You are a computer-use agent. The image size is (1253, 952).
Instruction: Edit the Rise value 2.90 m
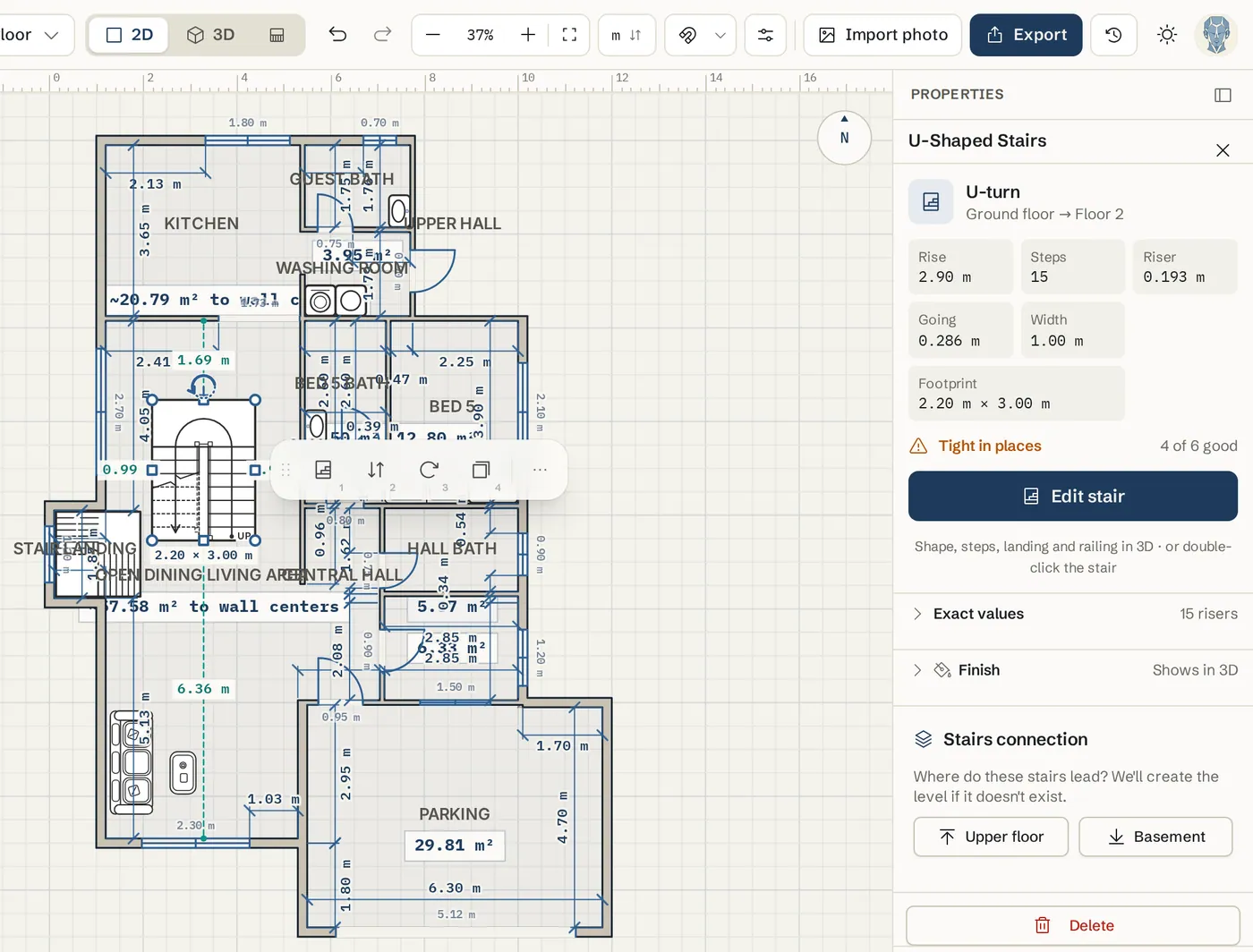tap(960, 267)
